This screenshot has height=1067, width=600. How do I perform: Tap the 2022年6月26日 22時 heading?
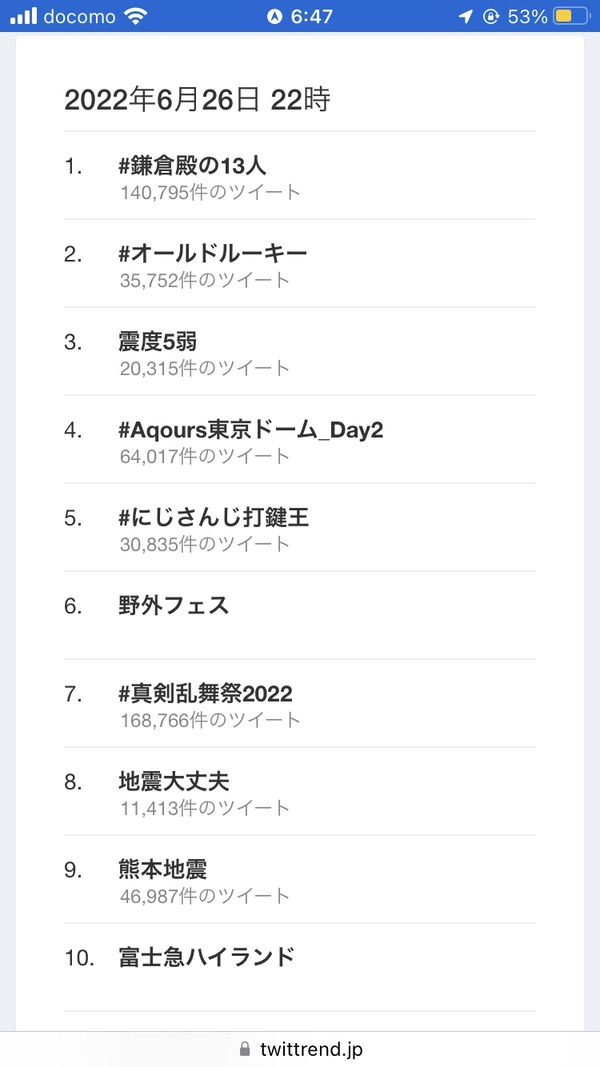[197, 101]
